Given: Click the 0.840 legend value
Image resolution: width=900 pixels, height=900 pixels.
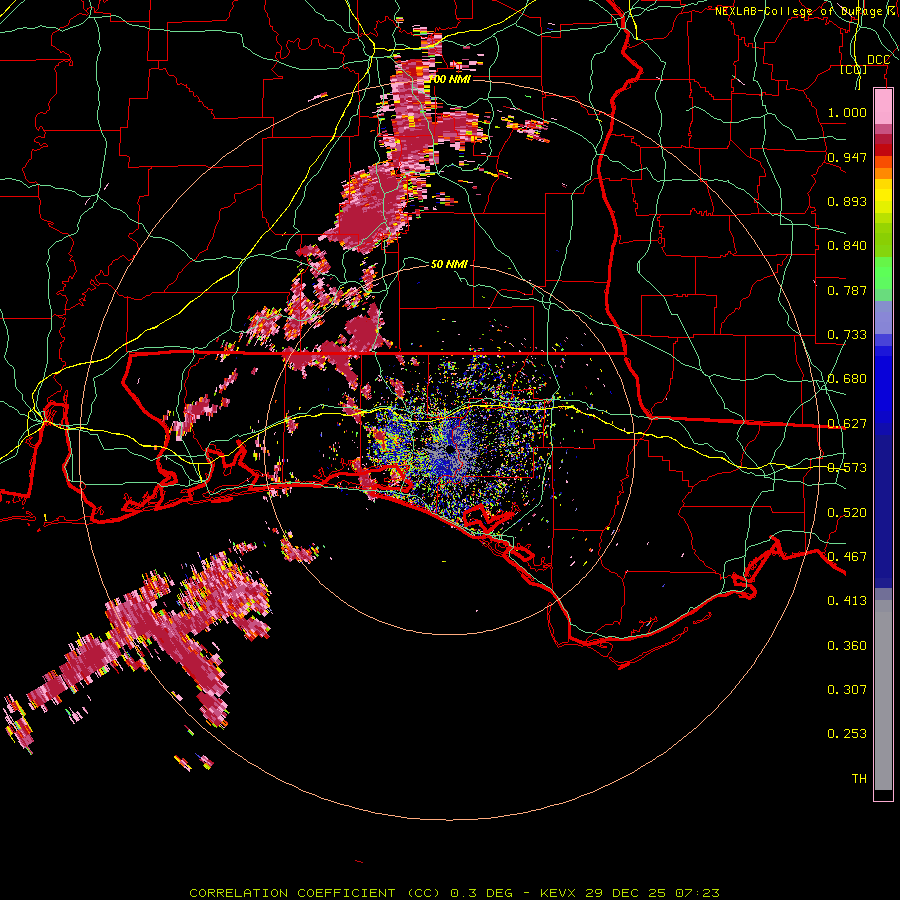Looking at the screenshot, I should click(x=847, y=246).
